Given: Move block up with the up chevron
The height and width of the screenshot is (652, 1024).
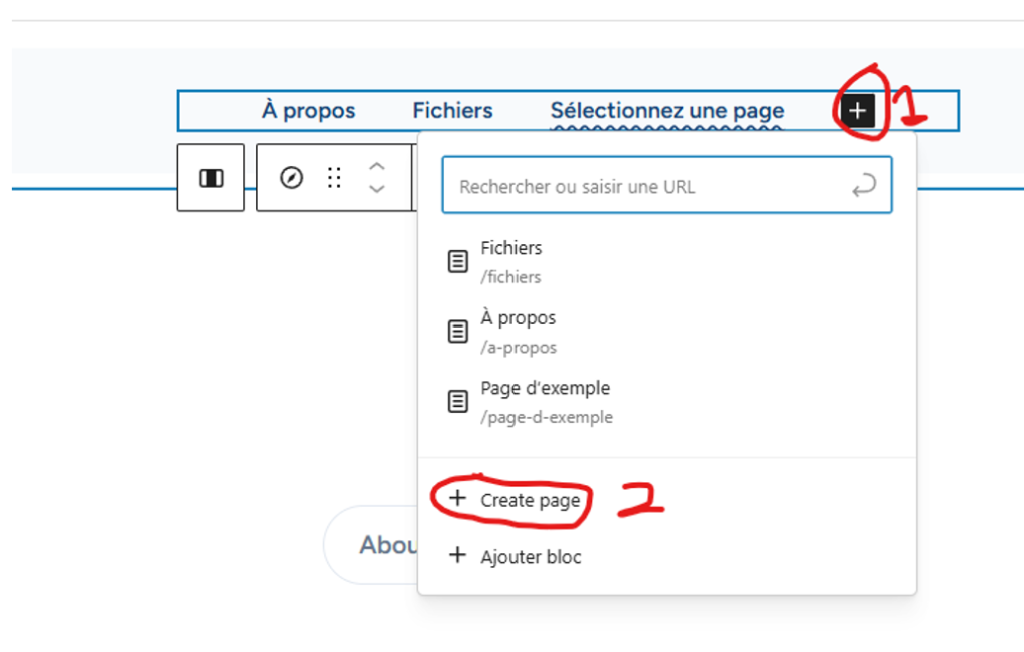Looking at the screenshot, I should (377, 167).
